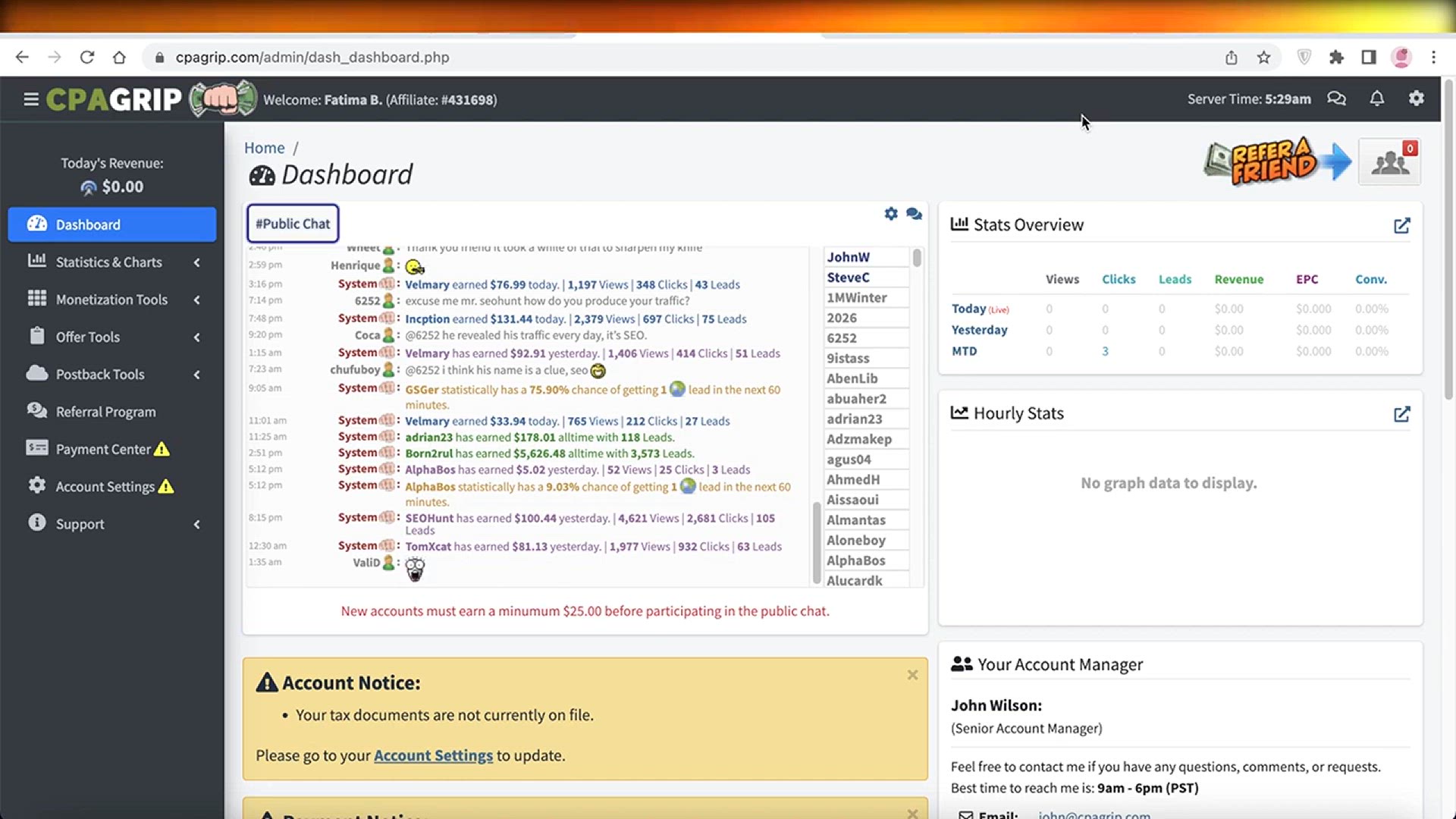Click the chat bubbles icon in chat panel
Image resolution: width=1456 pixels, height=819 pixels.
914,214
